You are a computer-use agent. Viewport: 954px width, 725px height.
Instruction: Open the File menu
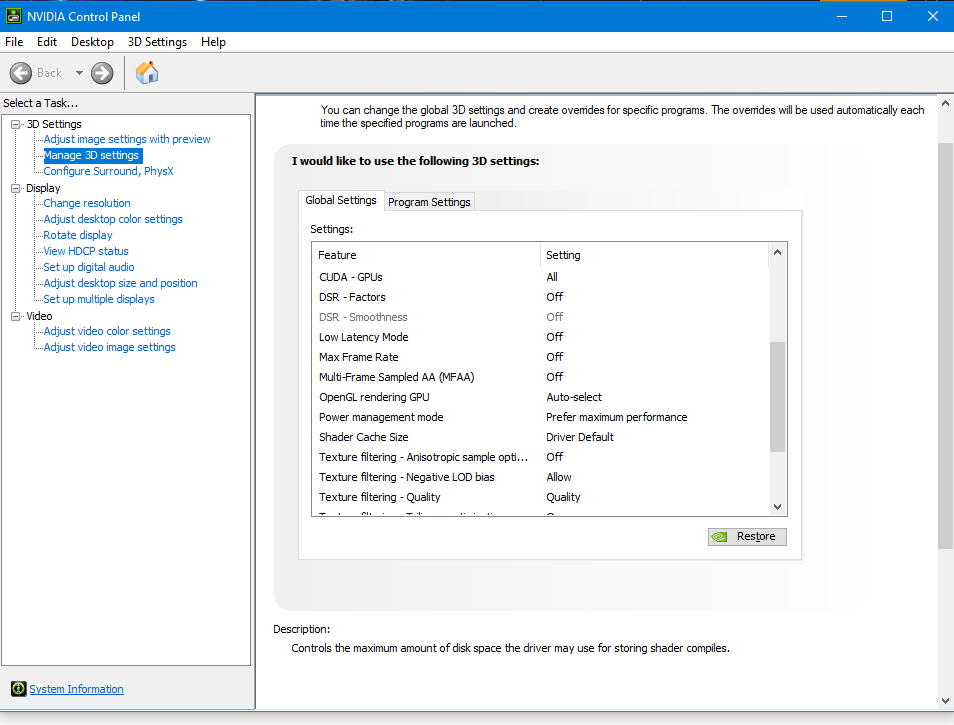(14, 42)
